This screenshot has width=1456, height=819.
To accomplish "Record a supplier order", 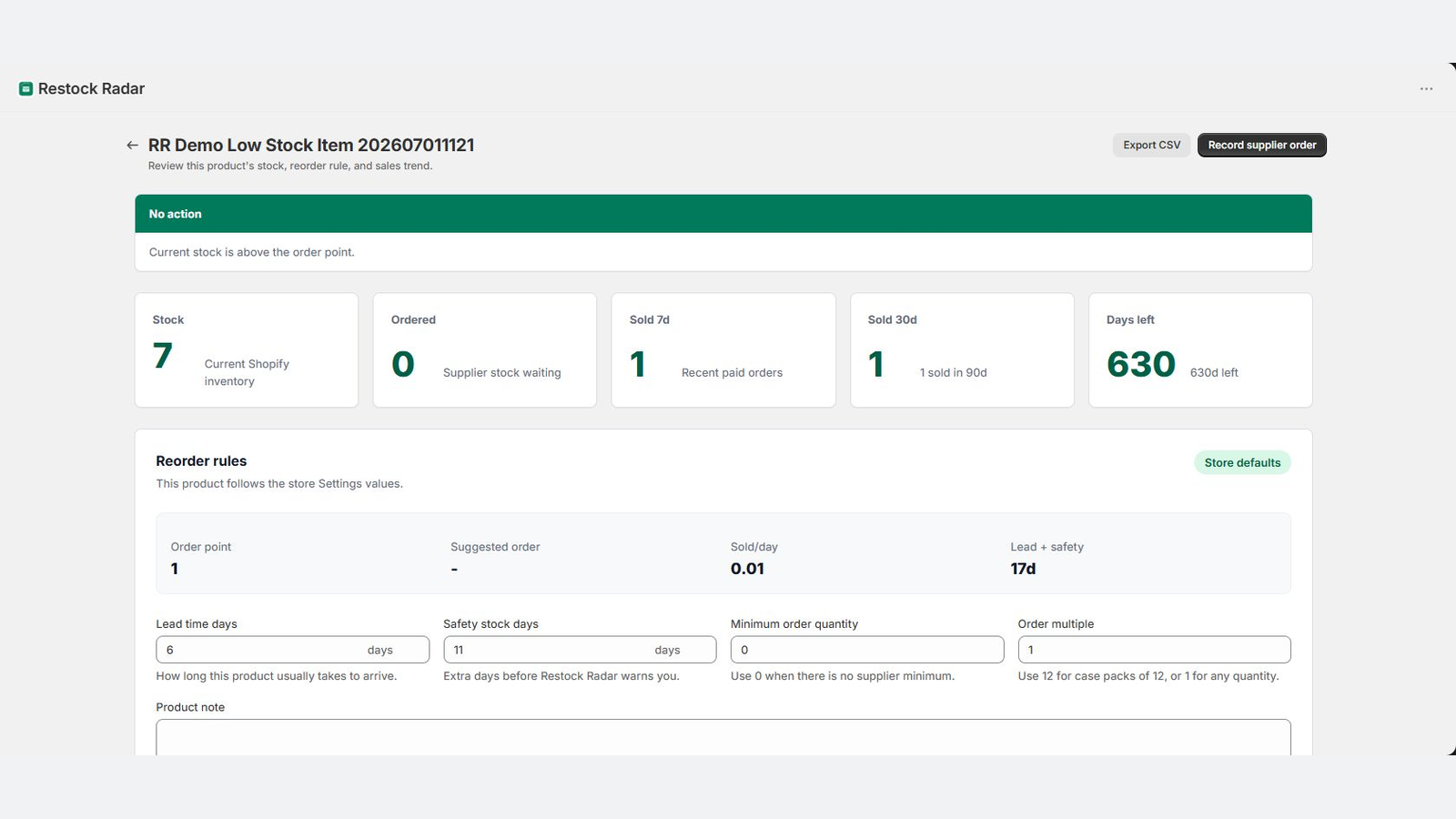I will pos(1261,145).
